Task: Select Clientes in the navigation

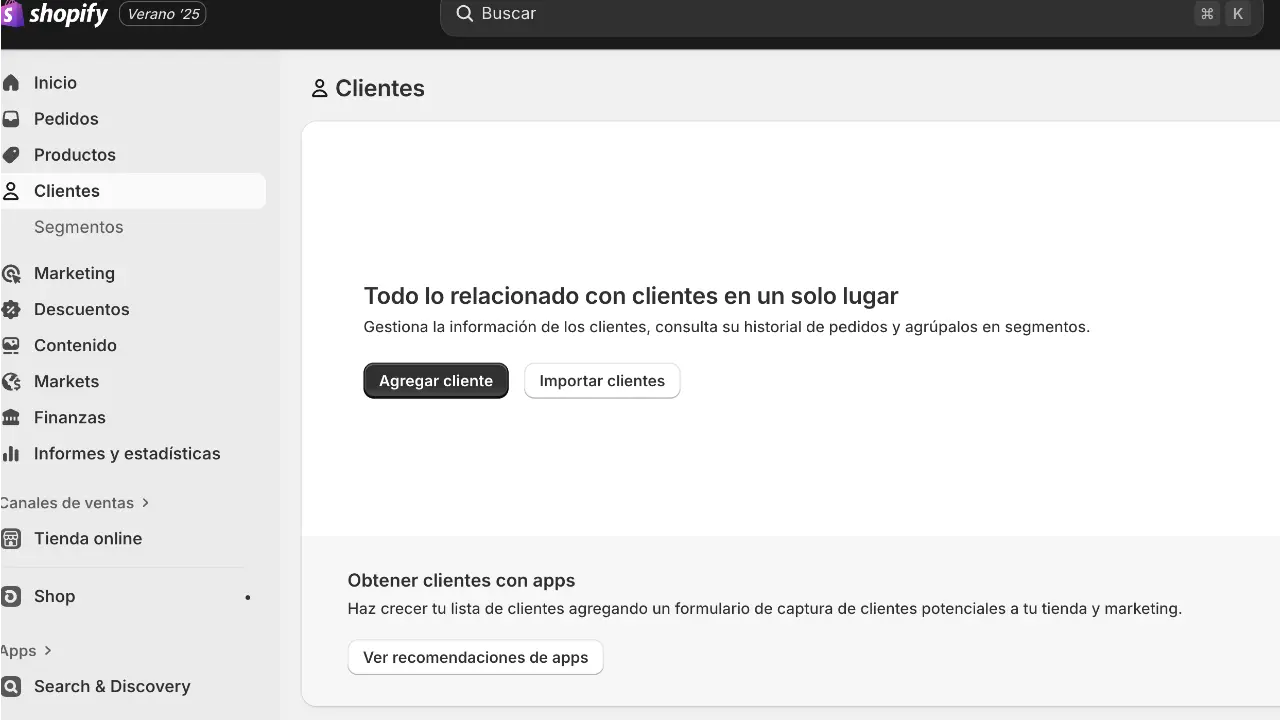Action: coord(67,191)
